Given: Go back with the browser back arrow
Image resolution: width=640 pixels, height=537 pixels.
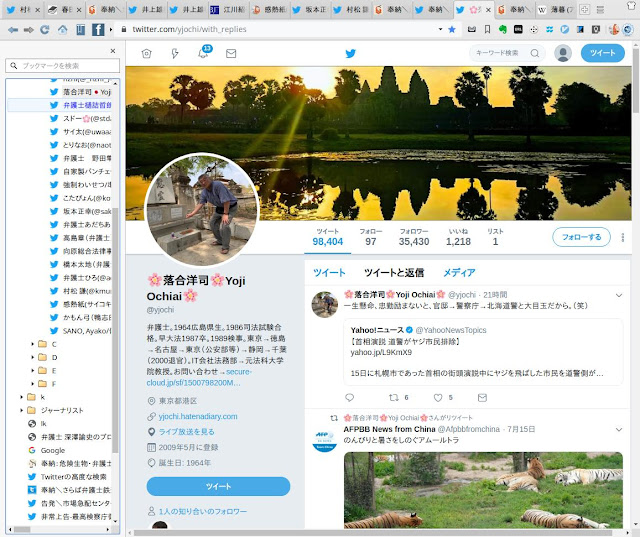Looking at the screenshot, I should click(13, 29).
